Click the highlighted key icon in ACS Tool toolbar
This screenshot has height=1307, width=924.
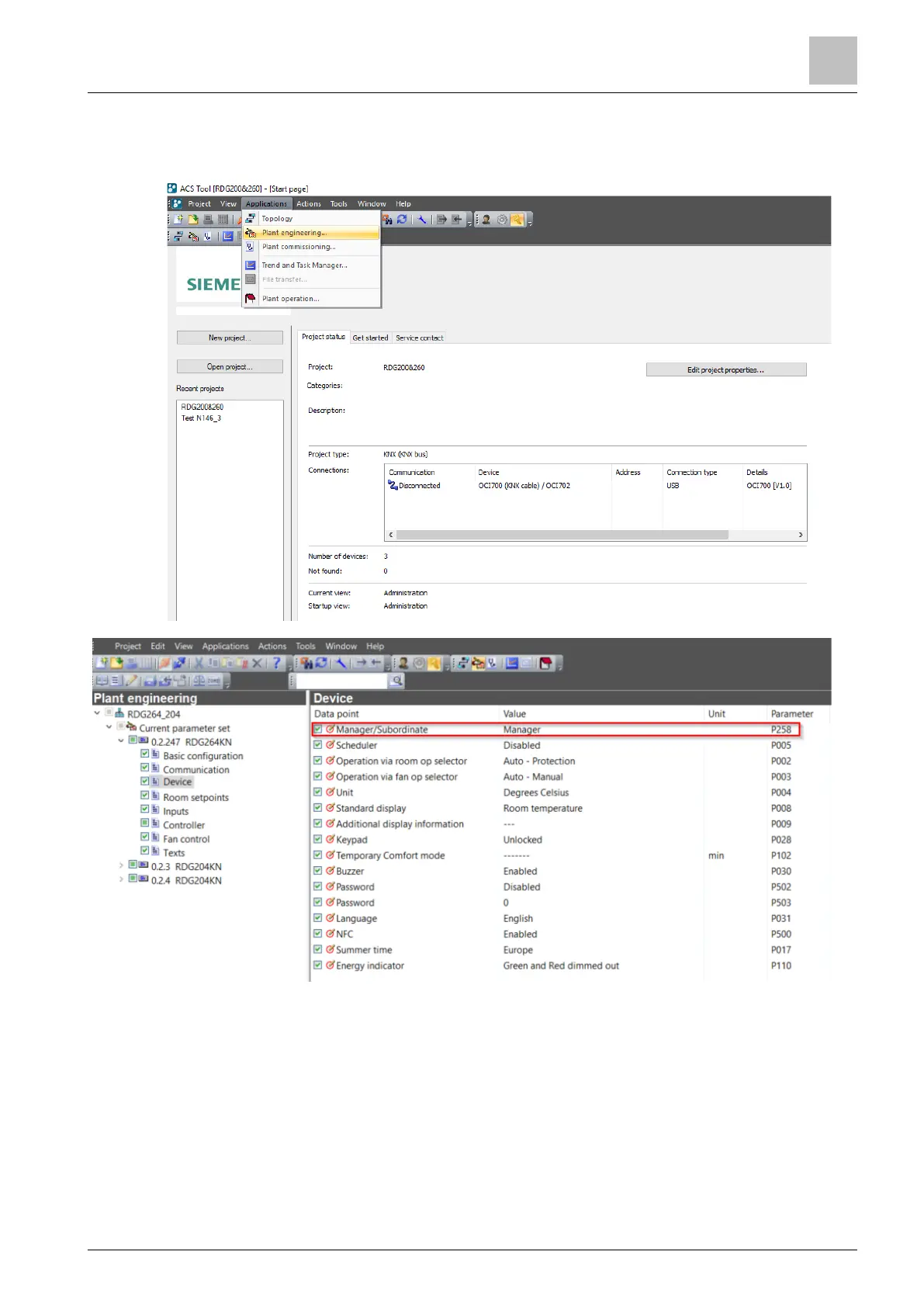(x=517, y=220)
